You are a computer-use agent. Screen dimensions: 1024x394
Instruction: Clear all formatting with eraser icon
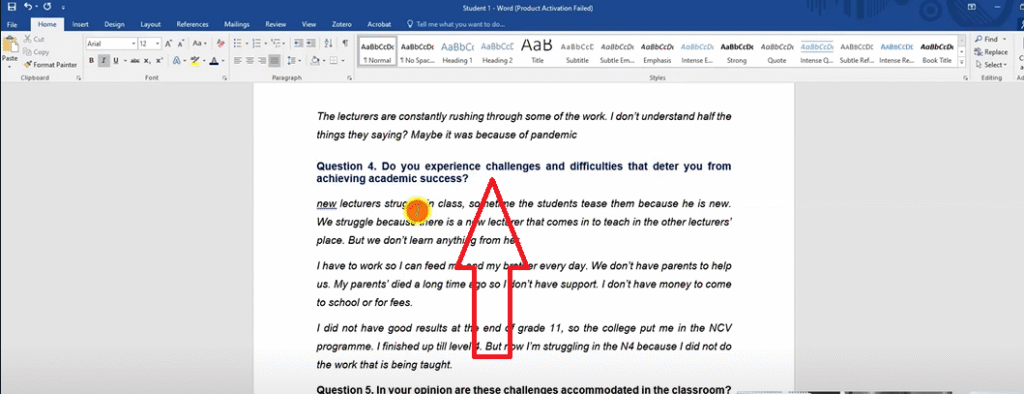pos(221,44)
